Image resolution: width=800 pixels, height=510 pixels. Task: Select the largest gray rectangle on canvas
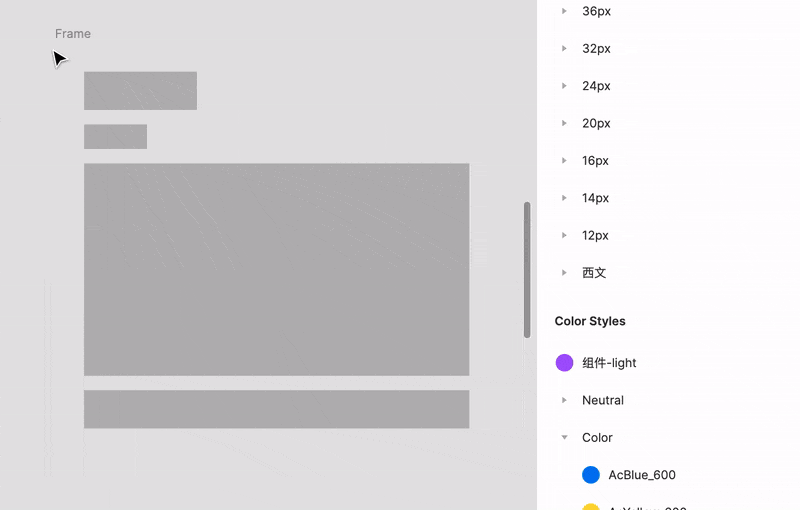(277, 269)
